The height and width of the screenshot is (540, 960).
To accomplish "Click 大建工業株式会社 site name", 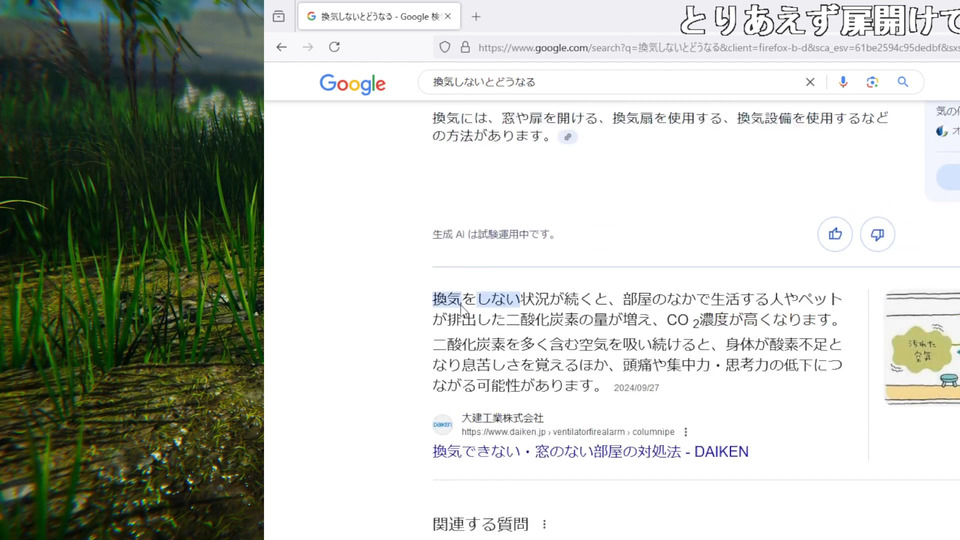I will 502,418.
